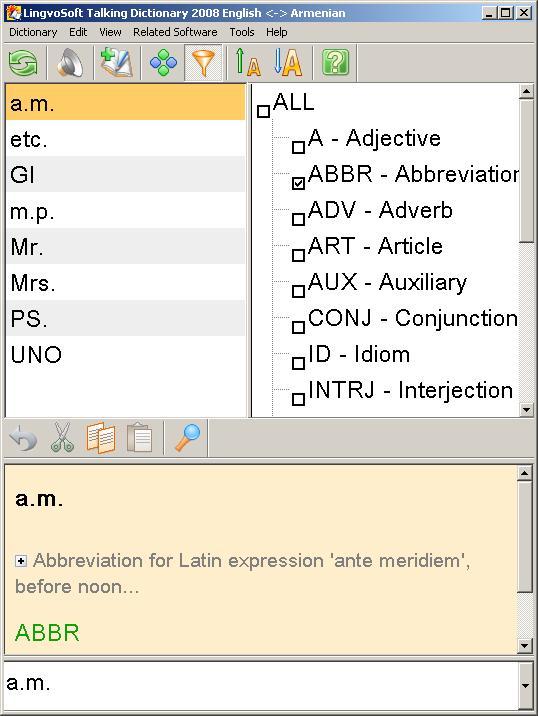Uncheck the ABBR - Abbreviation checkbox
This screenshot has height=716, width=538.
tap(298, 183)
